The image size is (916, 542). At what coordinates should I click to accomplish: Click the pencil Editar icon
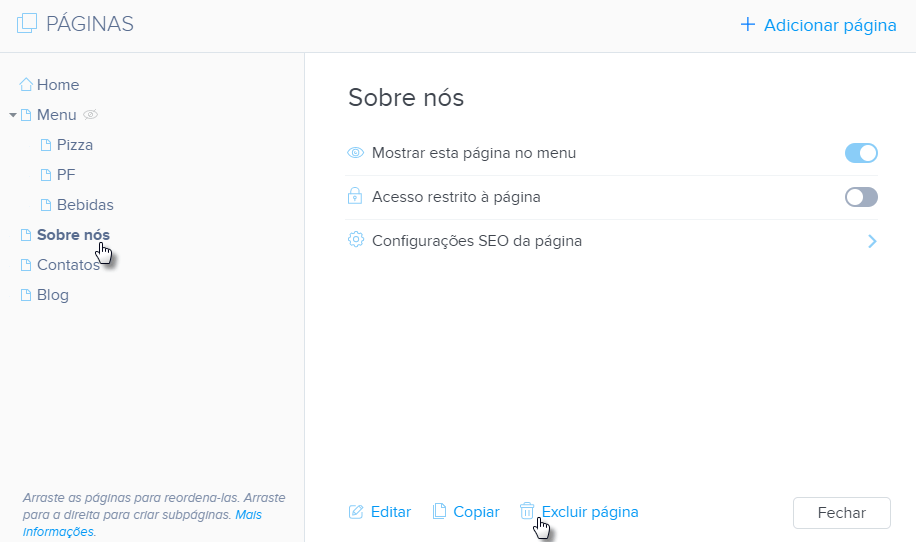(x=356, y=512)
